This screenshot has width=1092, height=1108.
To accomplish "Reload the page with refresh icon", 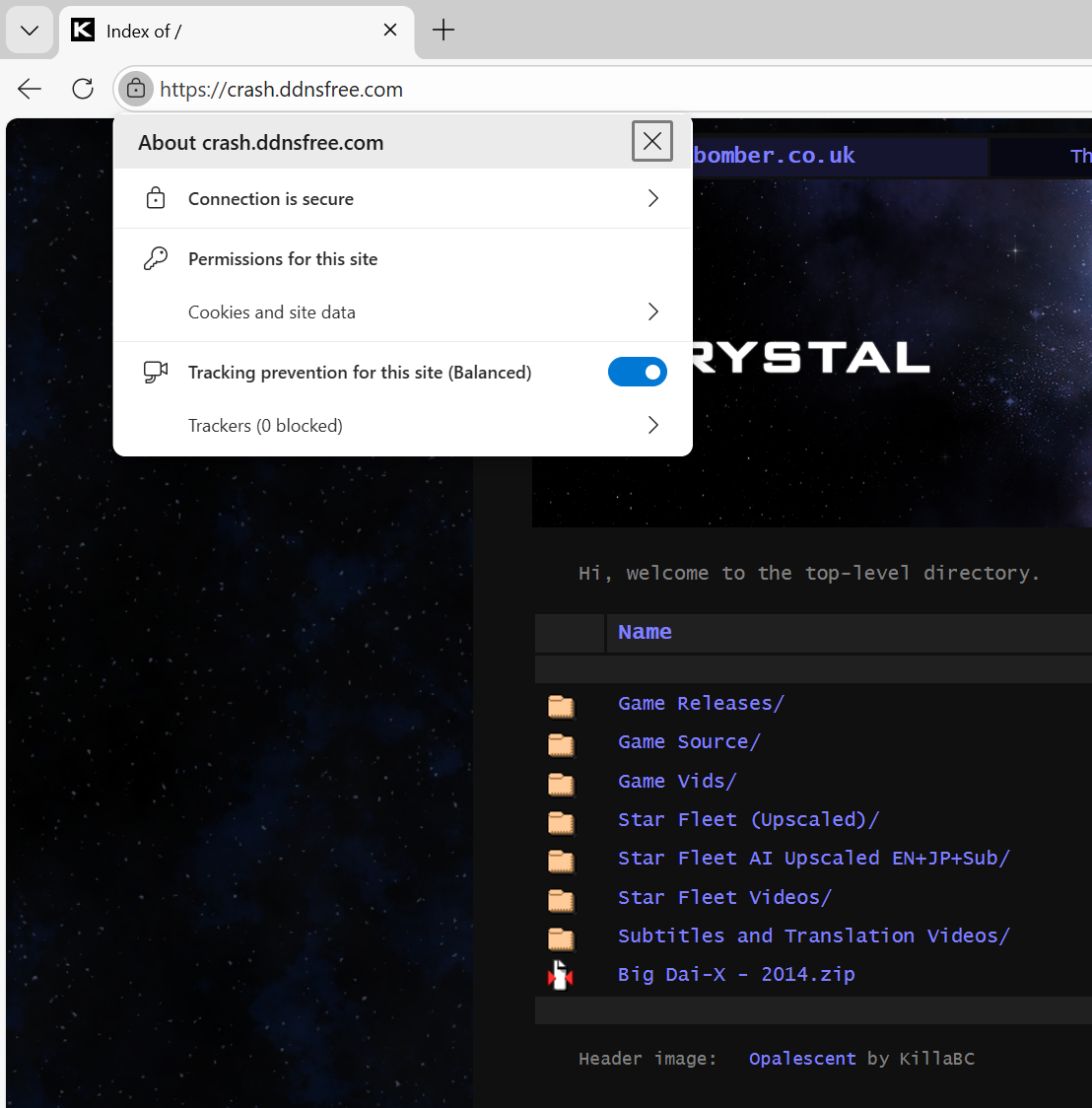I will (x=83, y=89).
